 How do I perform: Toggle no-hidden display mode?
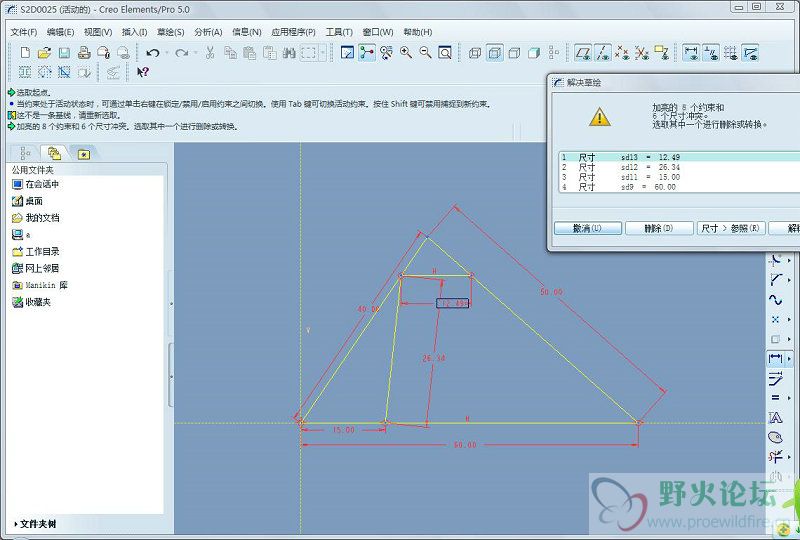click(x=514, y=53)
